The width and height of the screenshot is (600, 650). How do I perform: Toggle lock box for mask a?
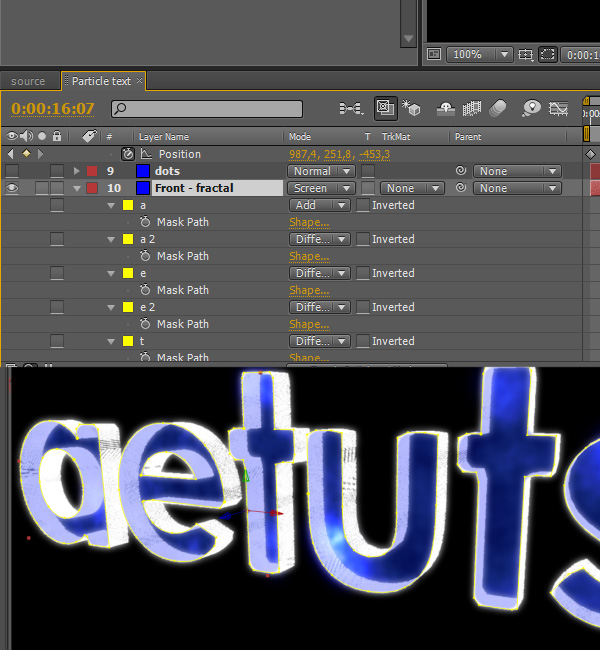pyautogui.click(x=57, y=205)
